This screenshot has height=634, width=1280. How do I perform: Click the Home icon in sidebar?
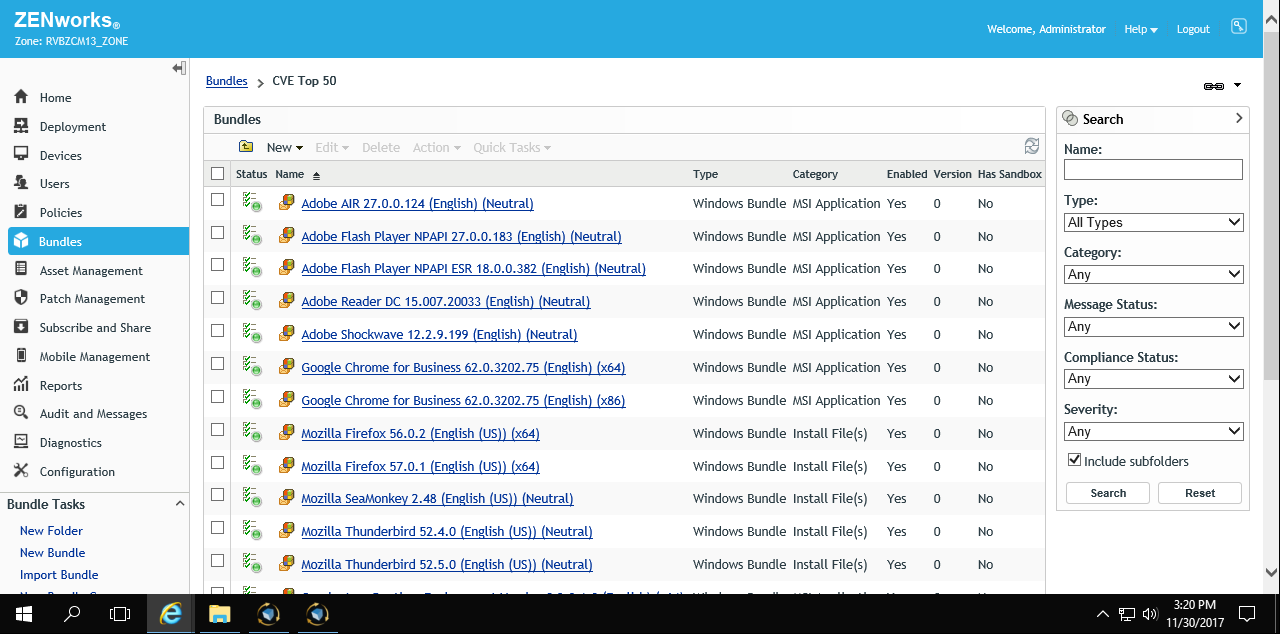[21, 97]
